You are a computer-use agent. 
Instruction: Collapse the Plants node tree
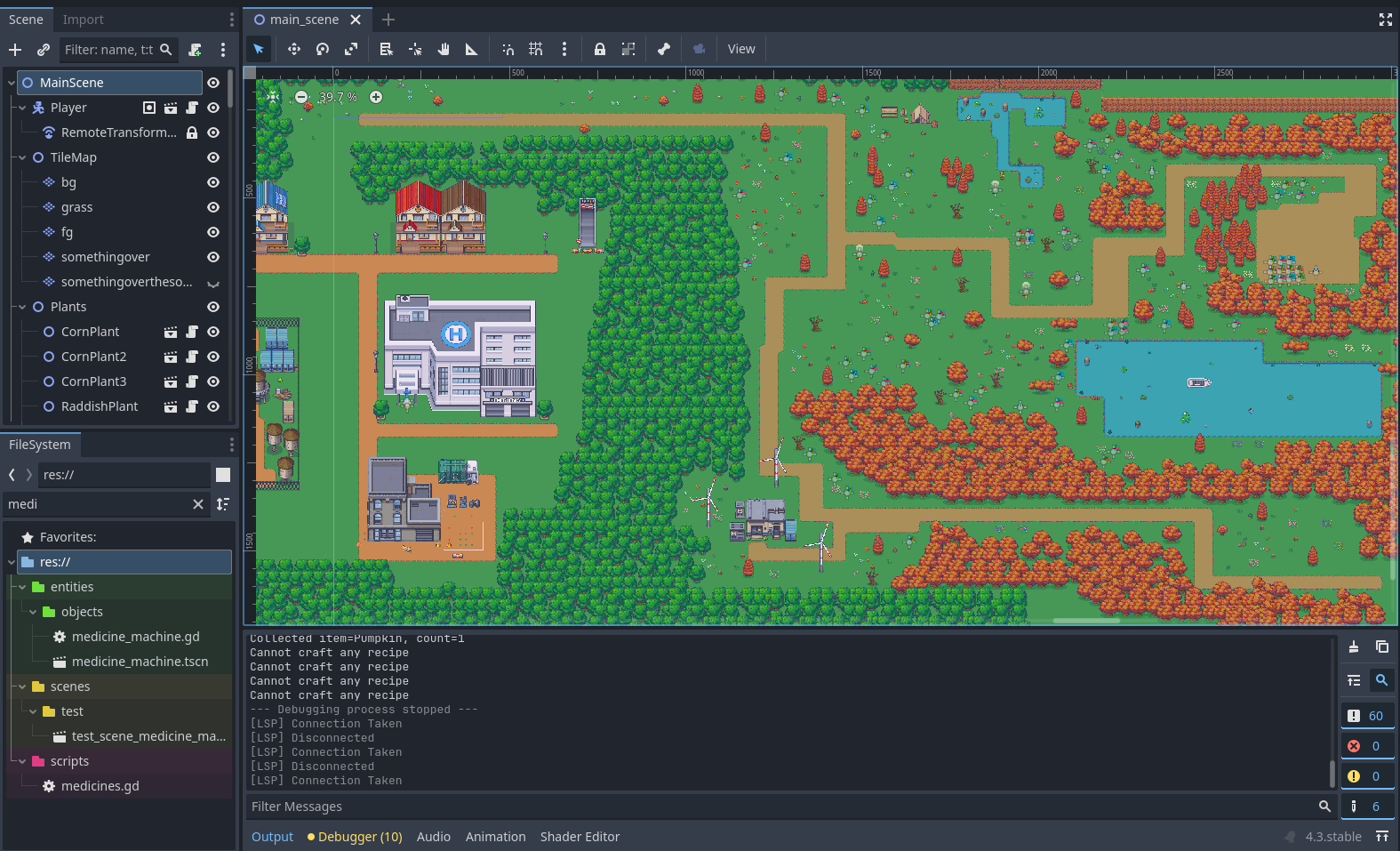(22, 307)
